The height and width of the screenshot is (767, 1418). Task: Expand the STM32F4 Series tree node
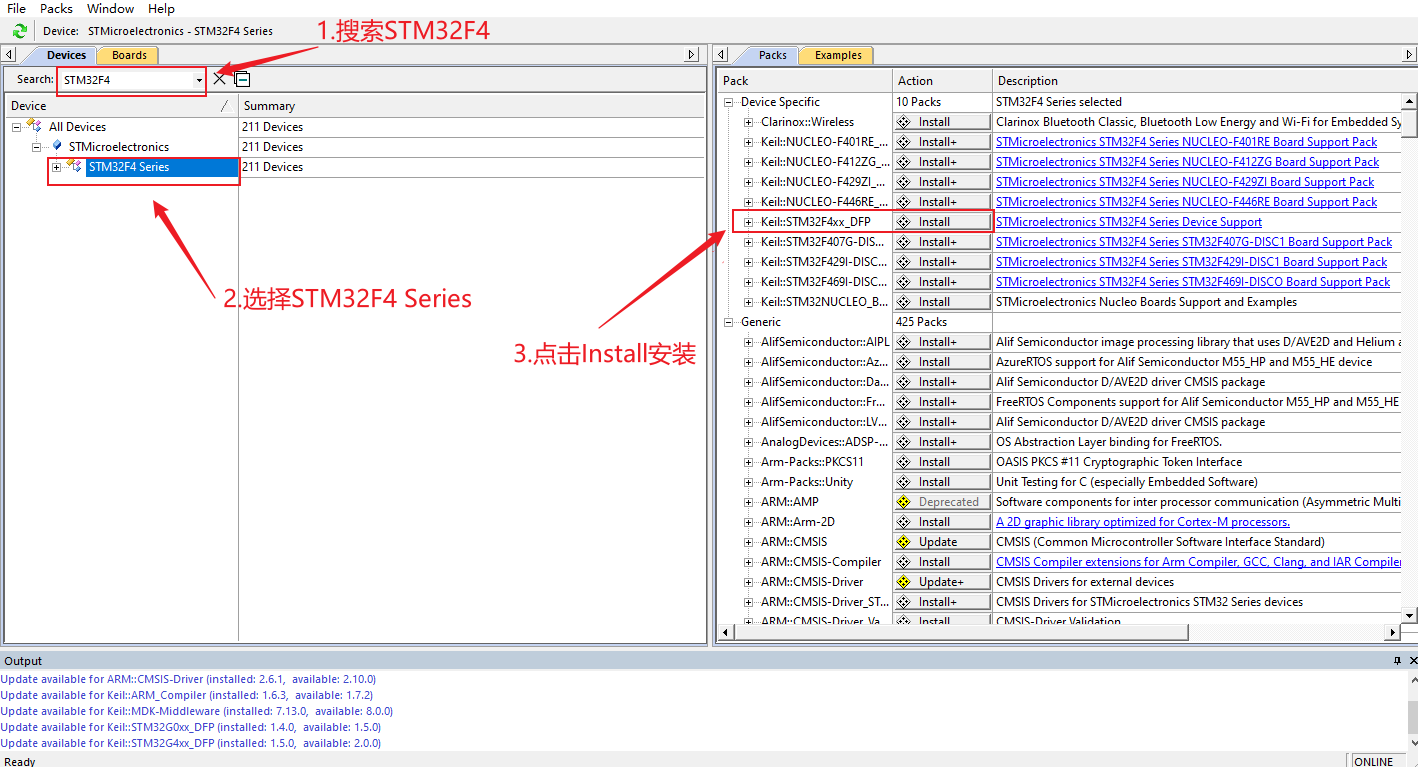[57, 167]
